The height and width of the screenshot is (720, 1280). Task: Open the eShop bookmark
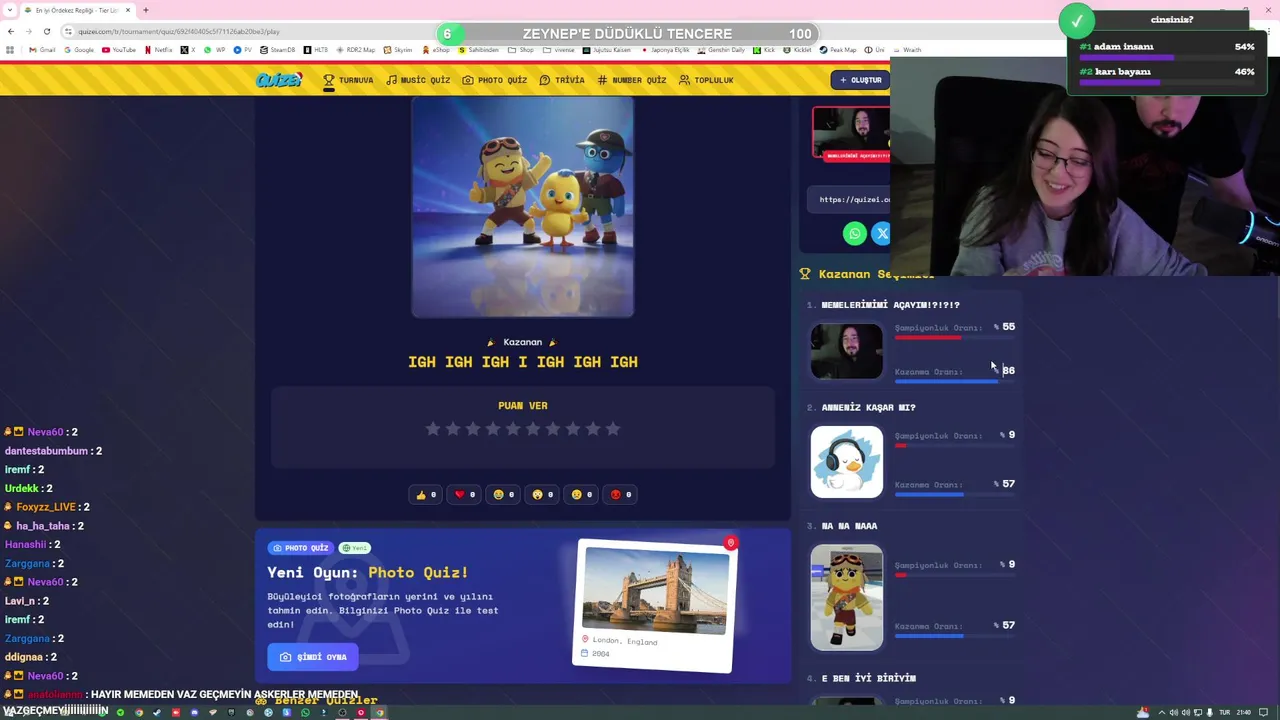(x=436, y=50)
